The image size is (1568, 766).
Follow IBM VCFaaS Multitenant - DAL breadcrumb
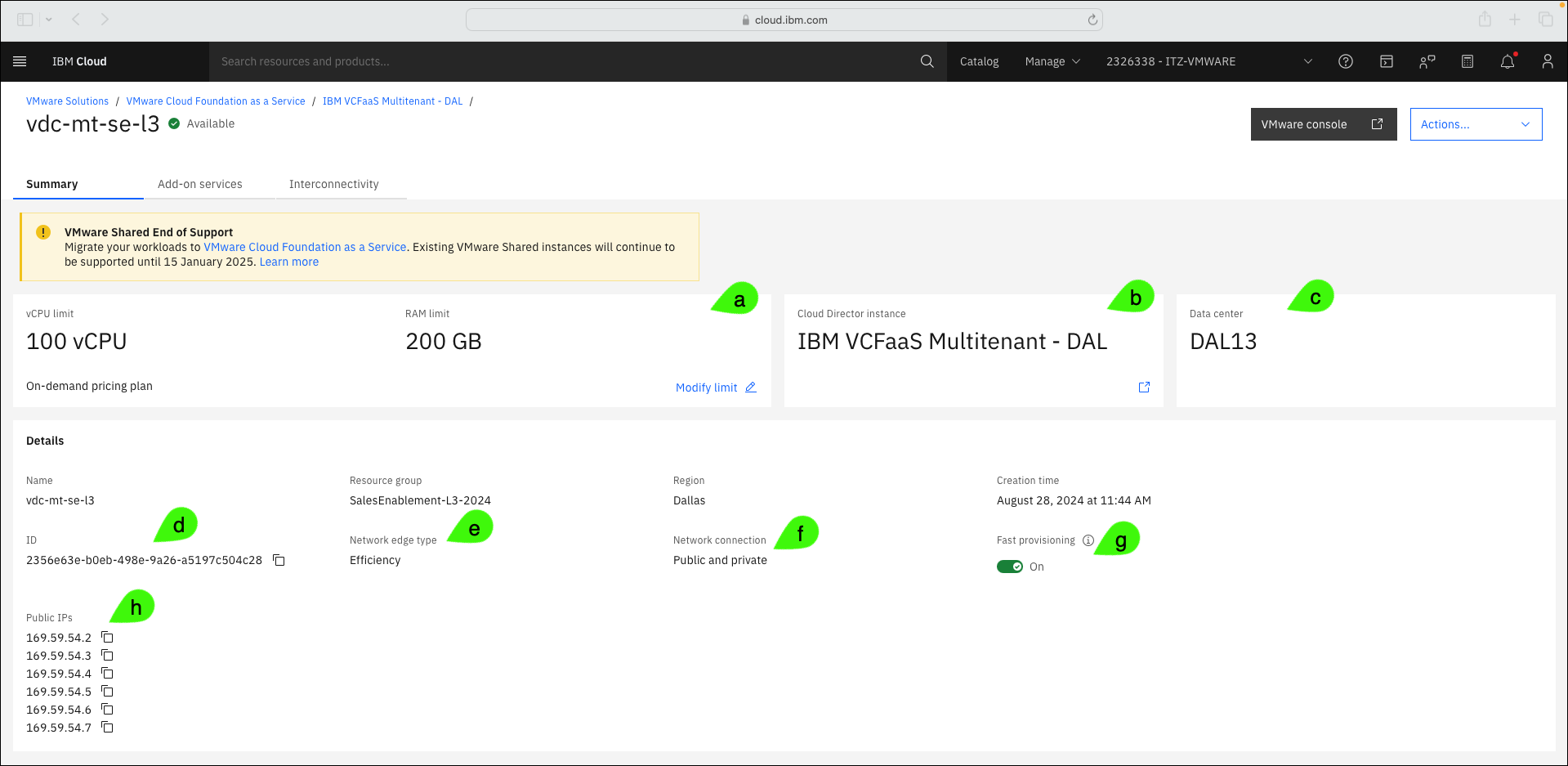[x=392, y=101]
